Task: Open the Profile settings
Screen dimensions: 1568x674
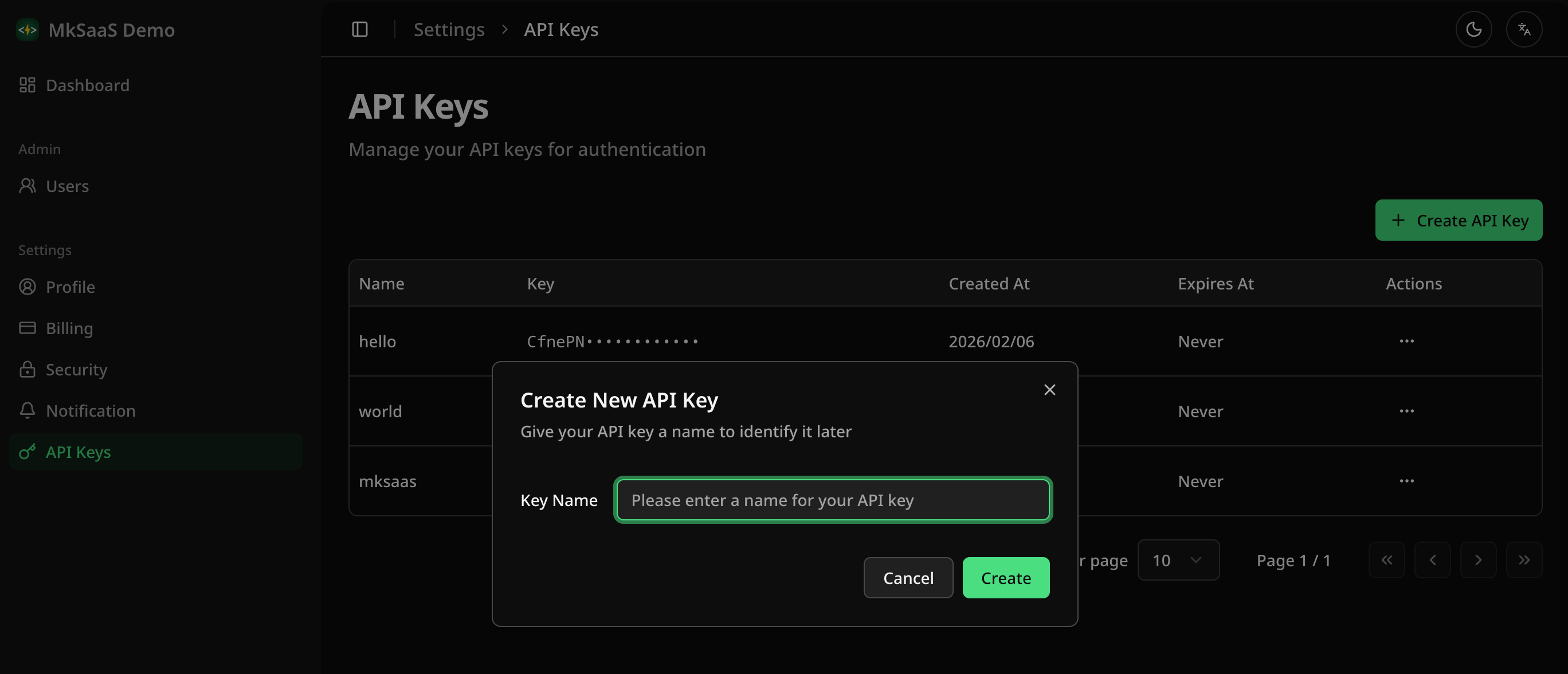Action: click(70, 287)
